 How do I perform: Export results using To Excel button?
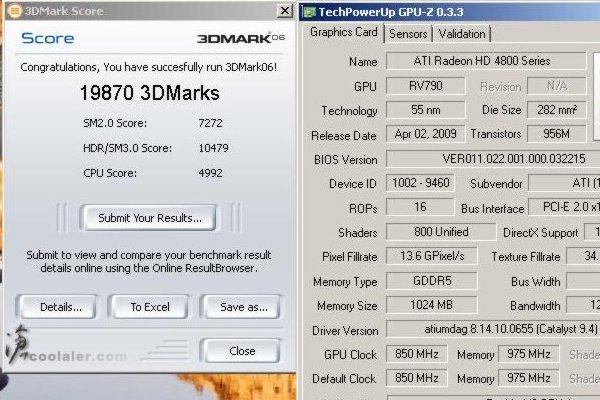click(150, 307)
